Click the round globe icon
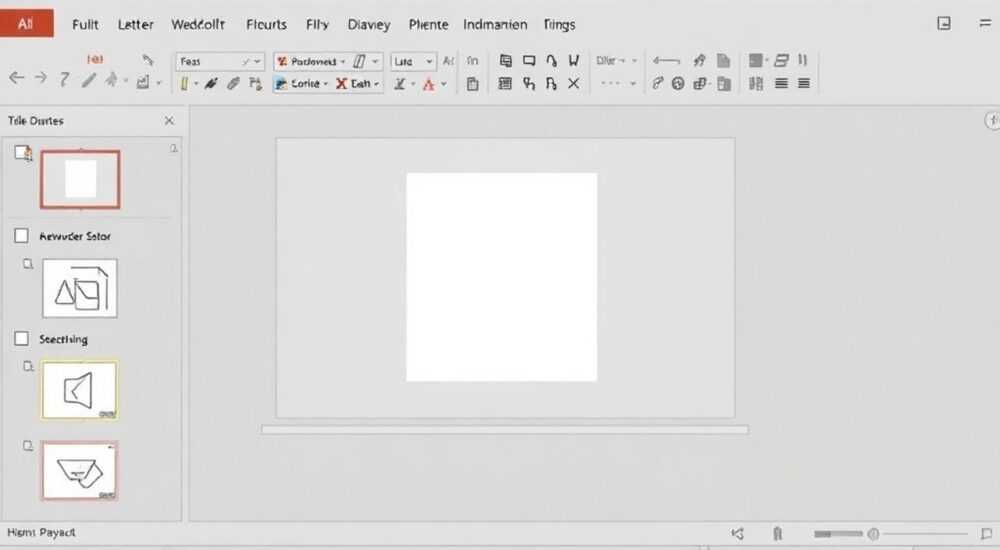 click(x=678, y=84)
